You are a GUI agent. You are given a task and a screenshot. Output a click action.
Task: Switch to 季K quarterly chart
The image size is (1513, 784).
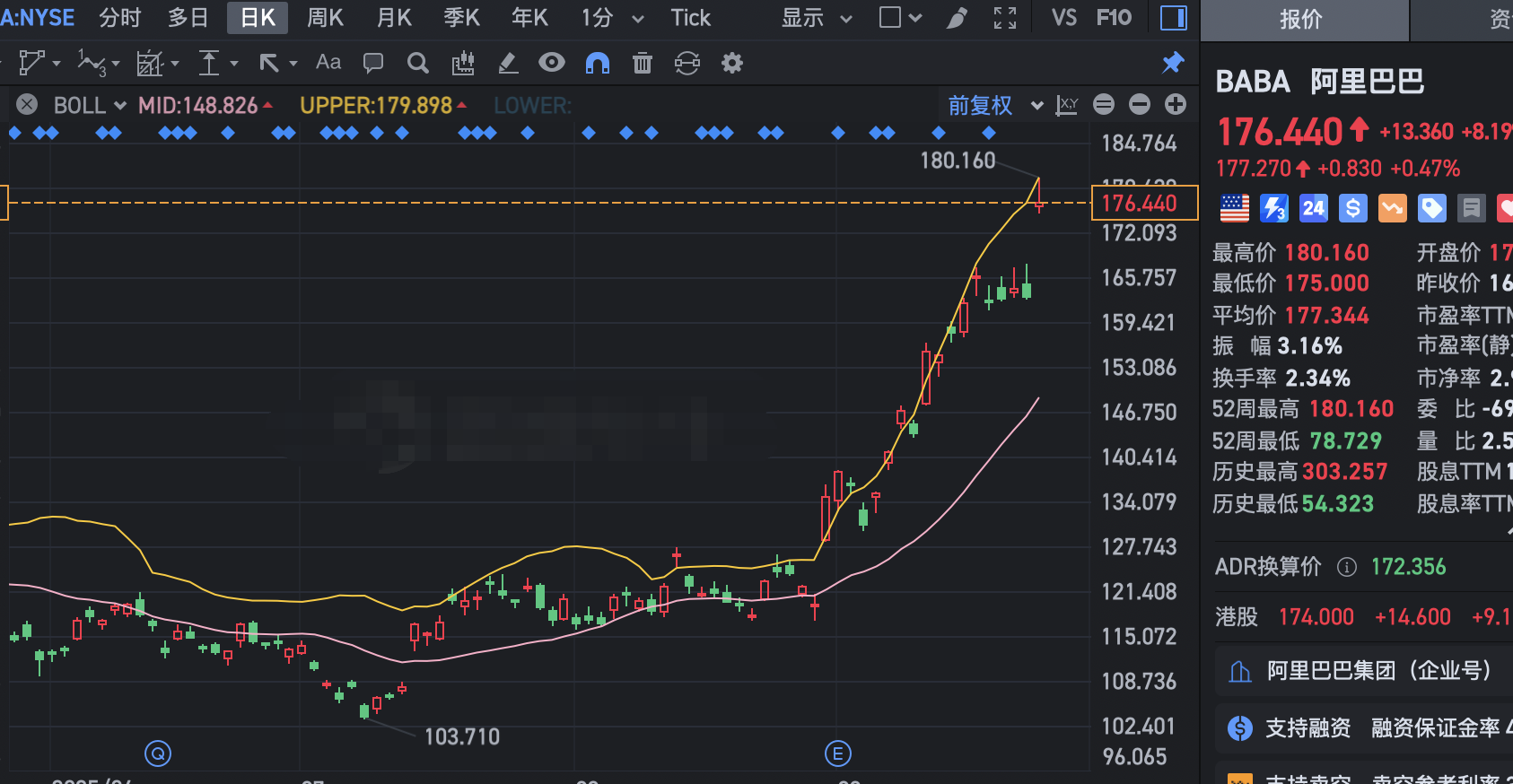point(461,18)
